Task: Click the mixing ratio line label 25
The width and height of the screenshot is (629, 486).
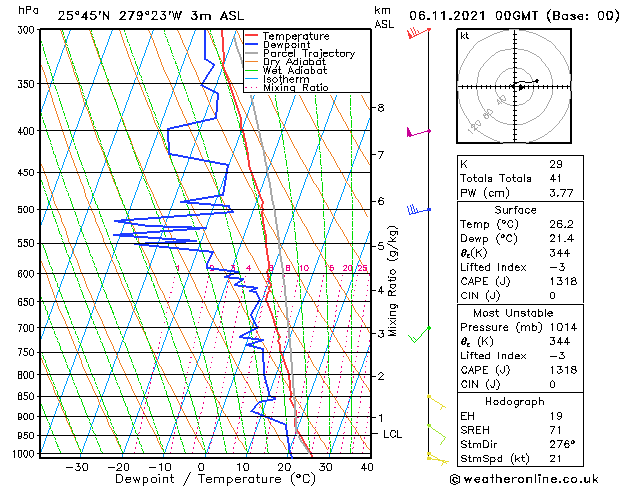Action: [362, 268]
